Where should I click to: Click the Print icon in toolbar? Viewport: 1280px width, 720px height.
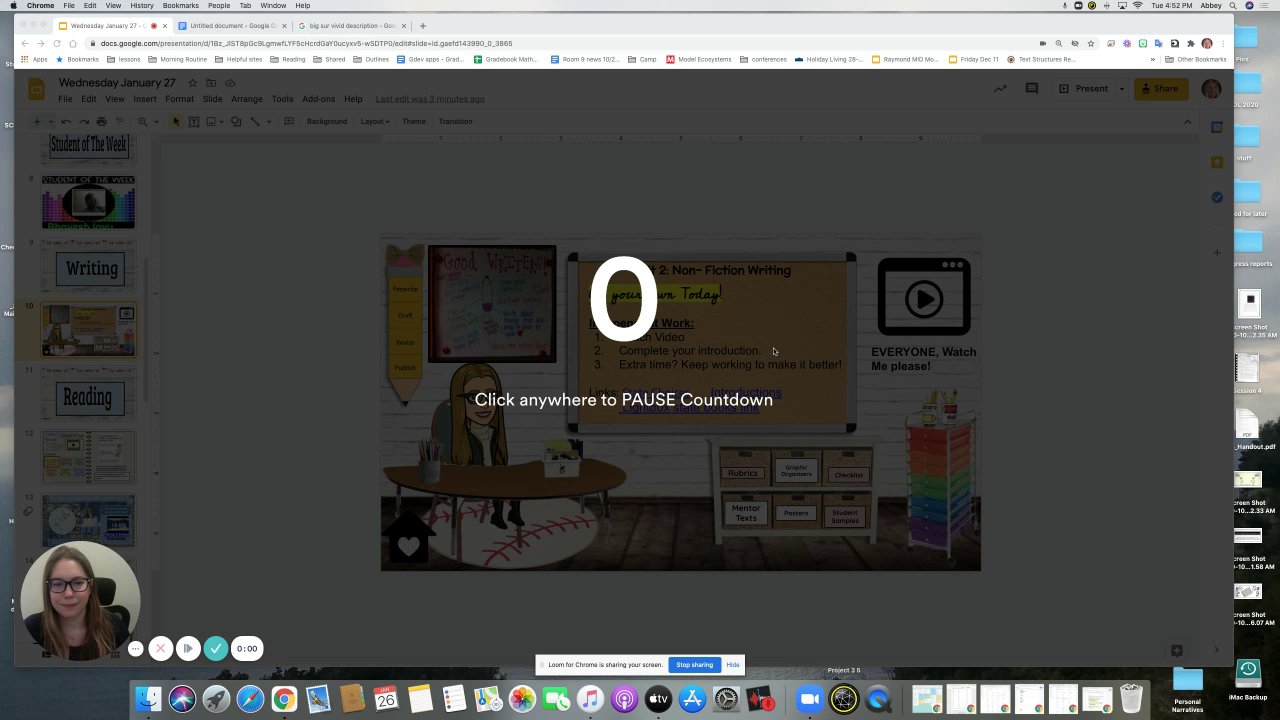pos(101,122)
